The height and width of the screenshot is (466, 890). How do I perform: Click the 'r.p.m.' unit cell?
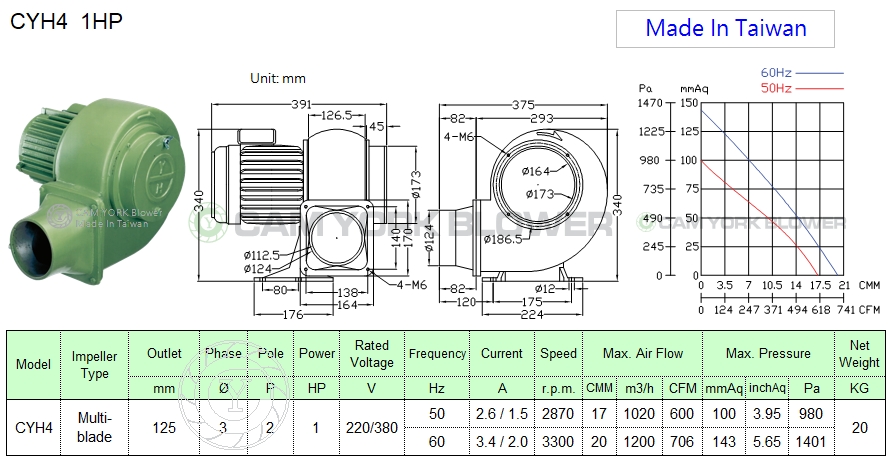click(x=559, y=388)
